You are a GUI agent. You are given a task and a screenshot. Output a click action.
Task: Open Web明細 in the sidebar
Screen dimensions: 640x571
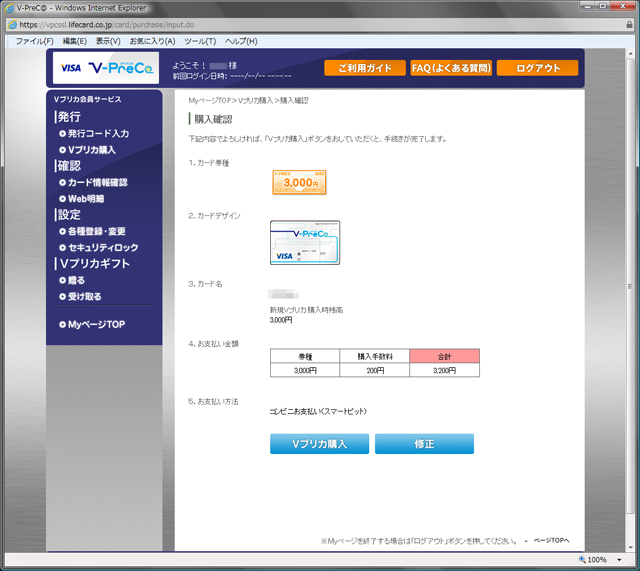82,199
